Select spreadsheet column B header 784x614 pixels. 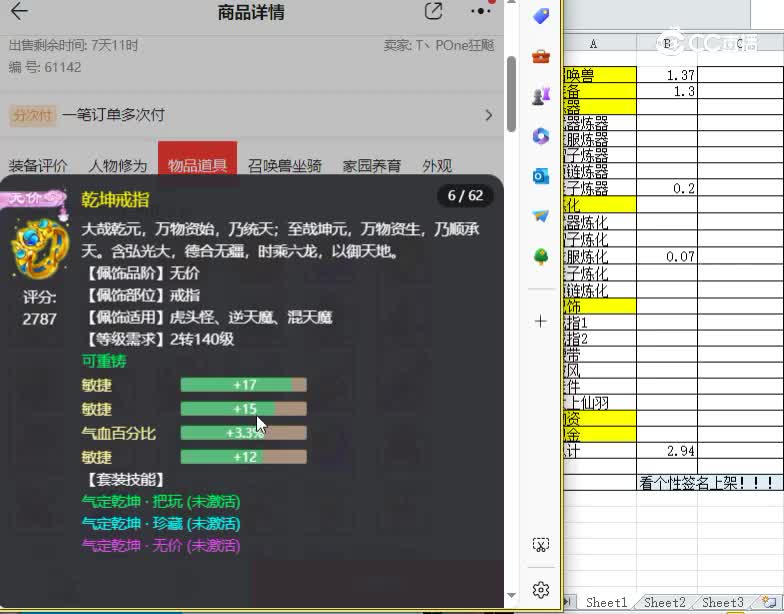click(x=666, y=44)
